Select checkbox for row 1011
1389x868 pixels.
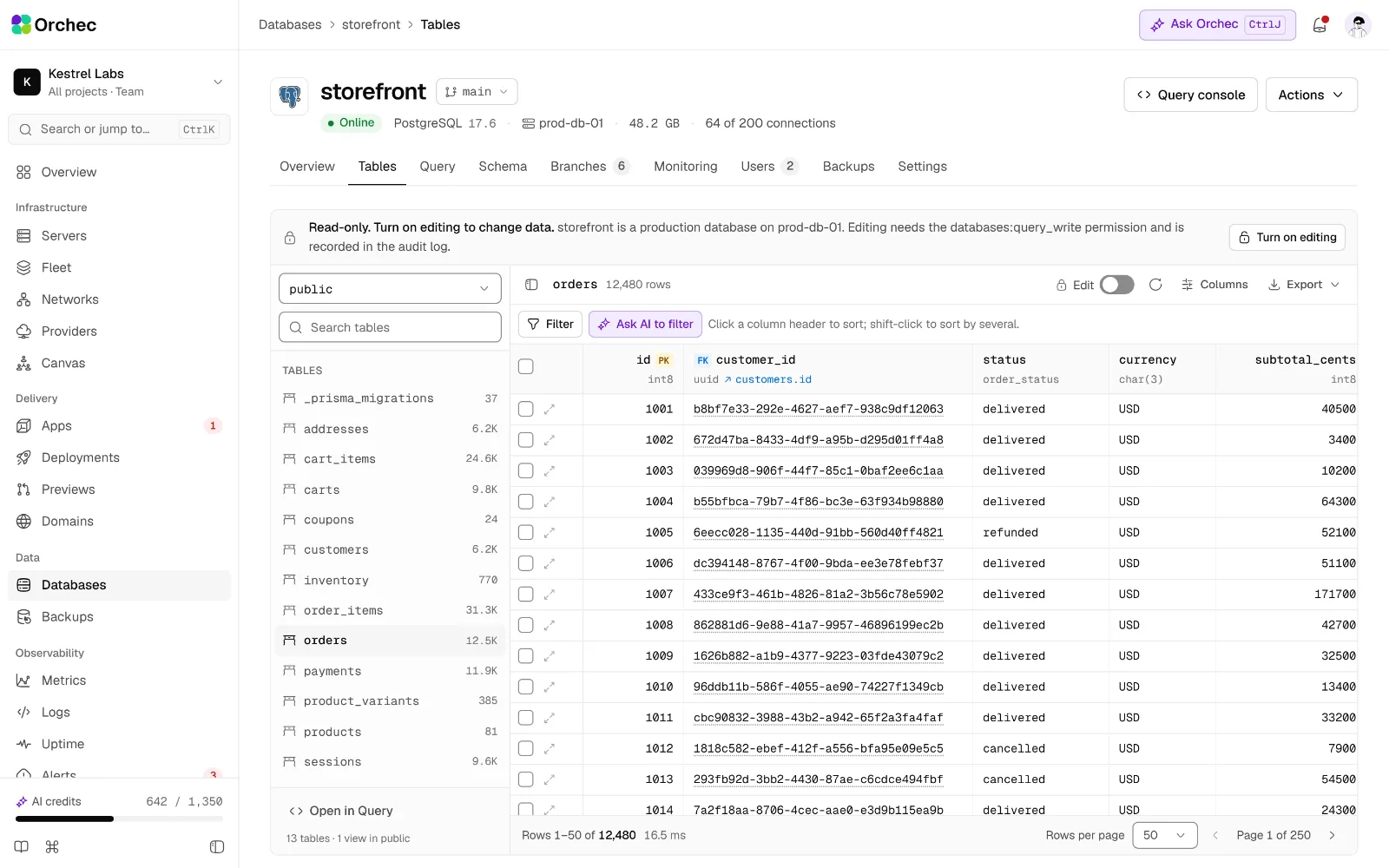point(526,718)
